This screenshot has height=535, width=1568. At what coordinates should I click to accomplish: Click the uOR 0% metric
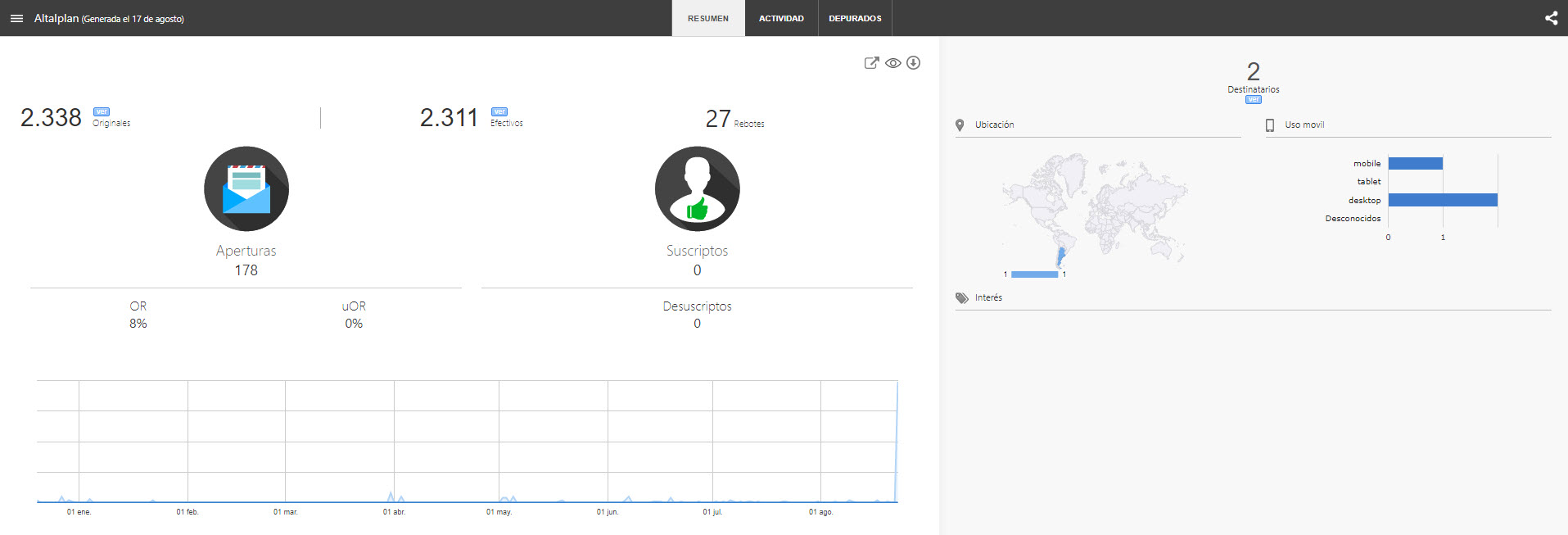pos(354,315)
